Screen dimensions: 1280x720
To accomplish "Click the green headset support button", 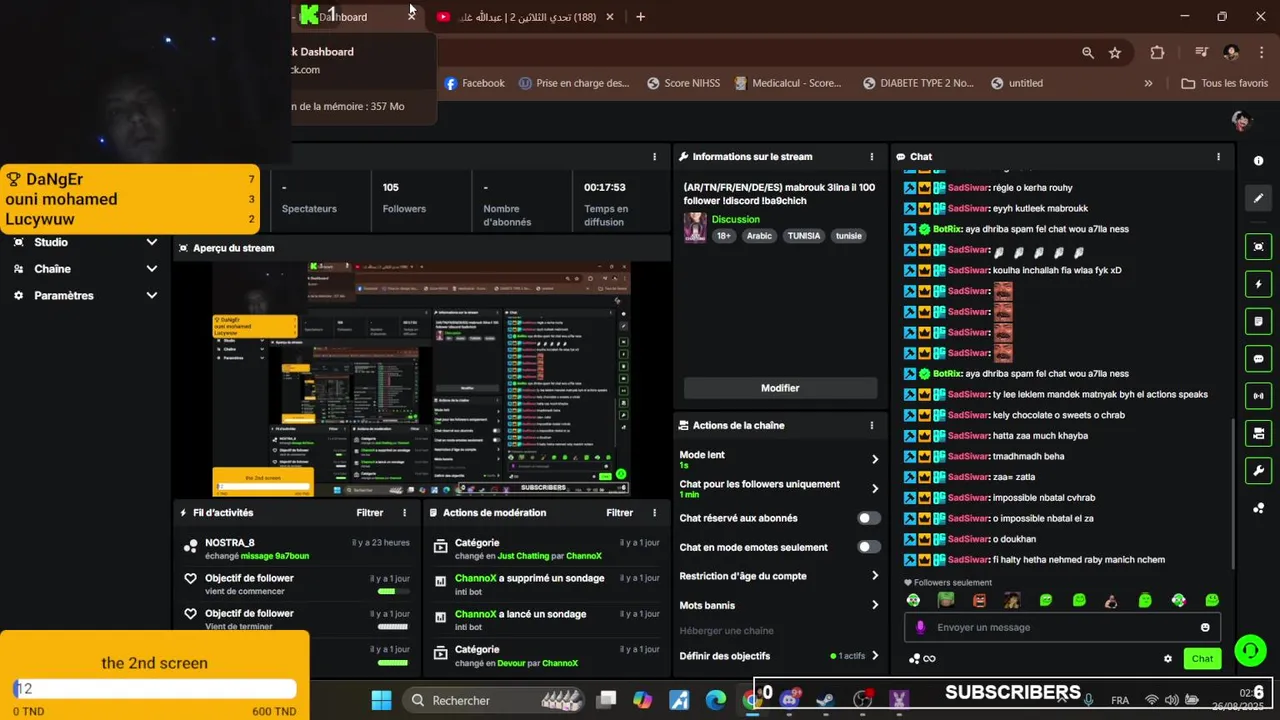I will [1250, 651].
